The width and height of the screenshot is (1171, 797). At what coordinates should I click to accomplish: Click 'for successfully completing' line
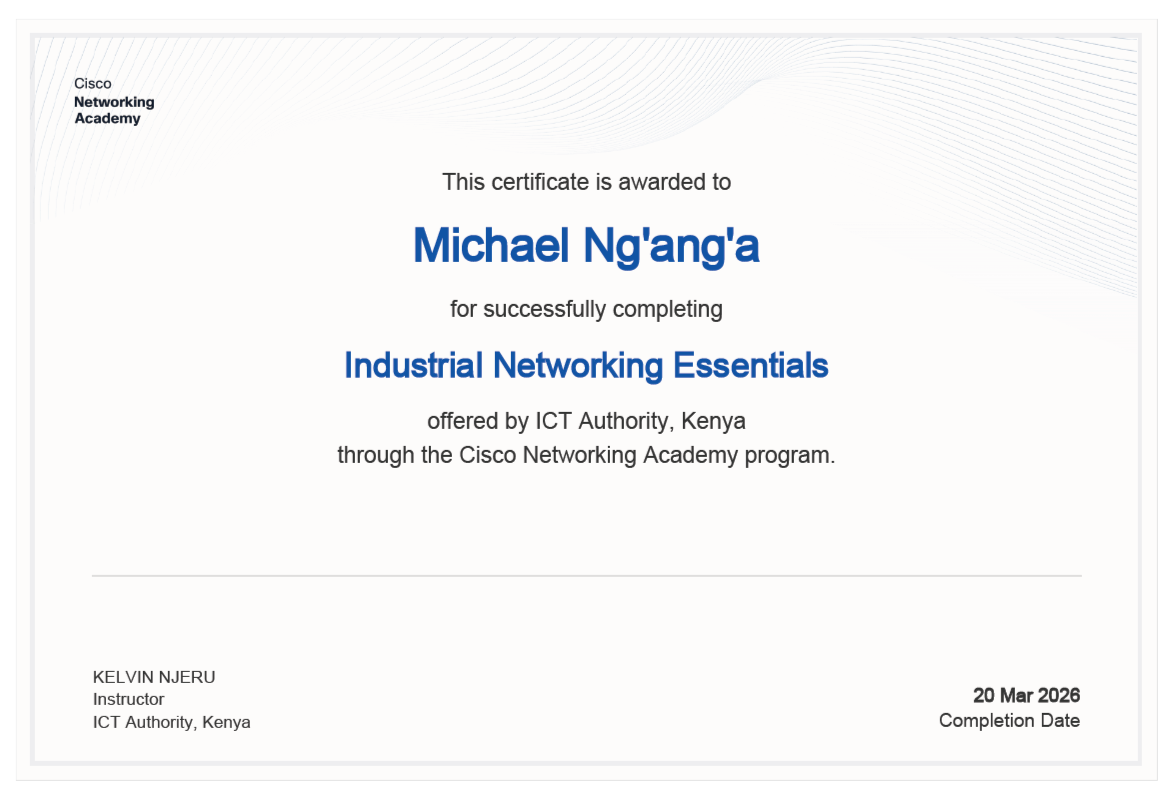(586, 309)
